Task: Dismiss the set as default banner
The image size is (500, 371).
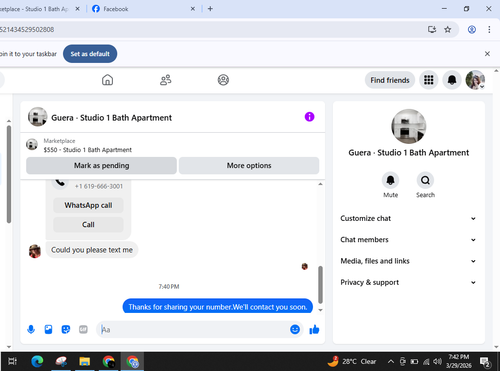Action: (x=487, y=54)
